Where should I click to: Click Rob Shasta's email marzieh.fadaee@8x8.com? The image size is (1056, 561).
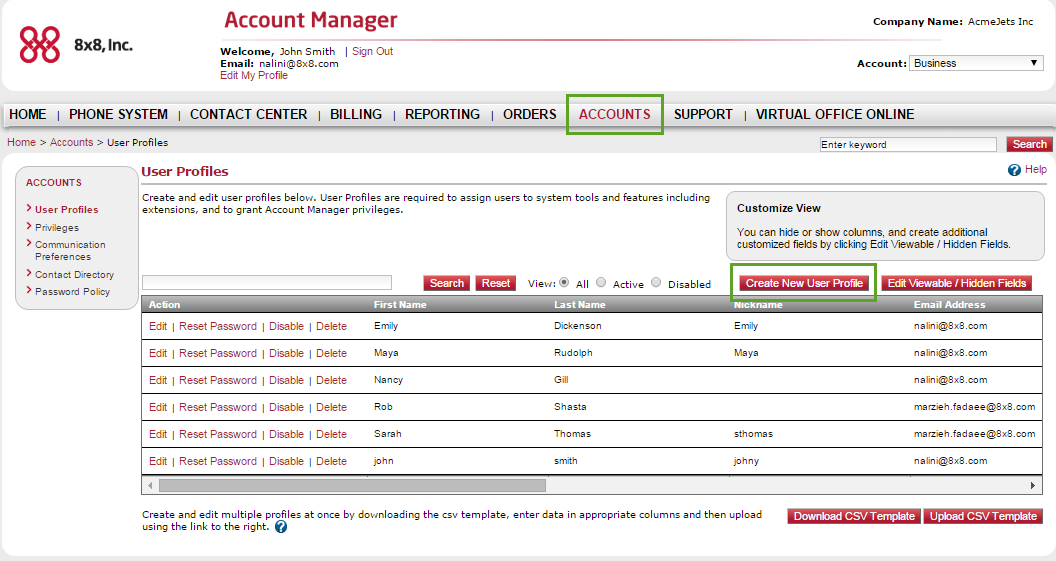974,407
